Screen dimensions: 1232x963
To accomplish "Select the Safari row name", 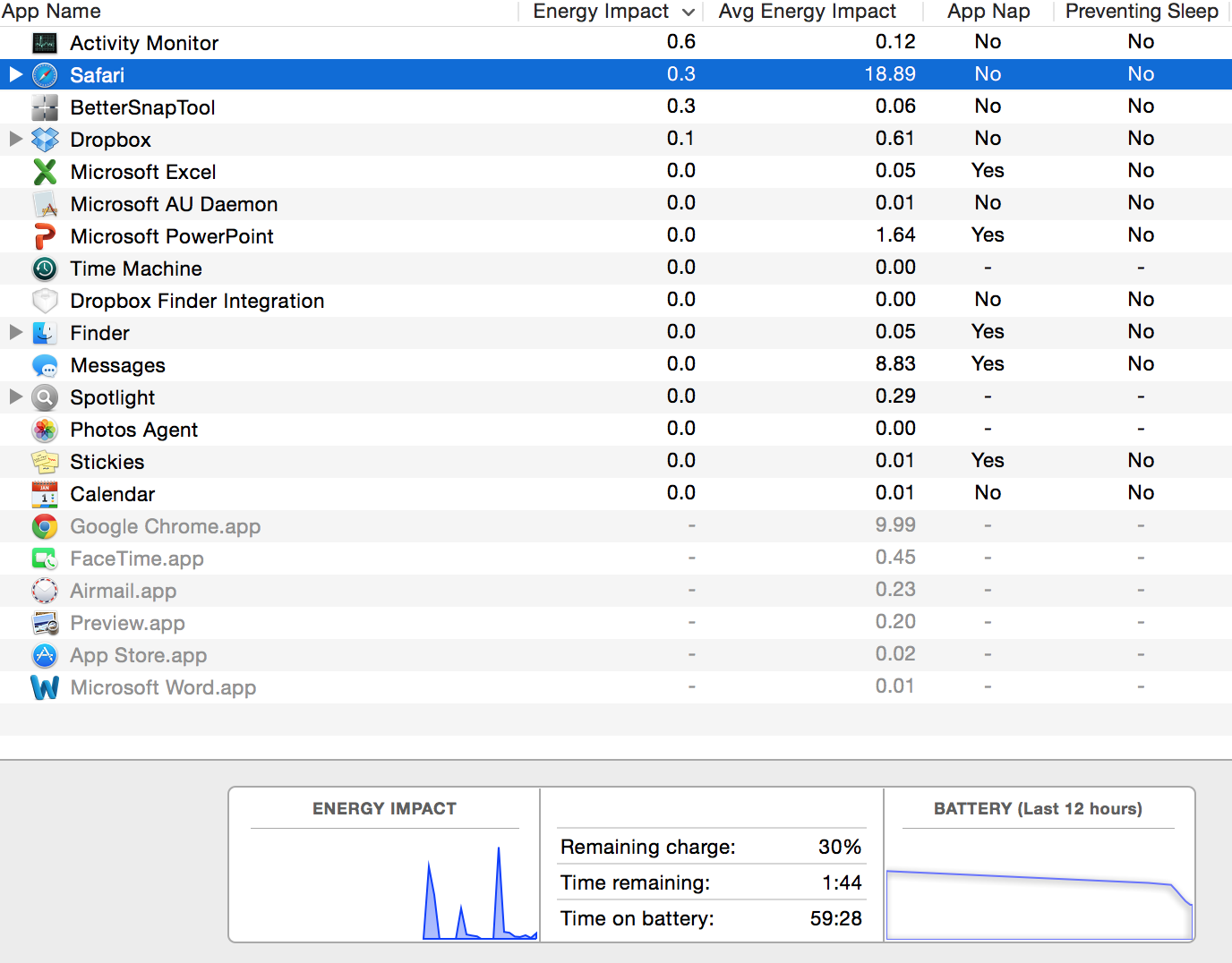I will point(98,75).
